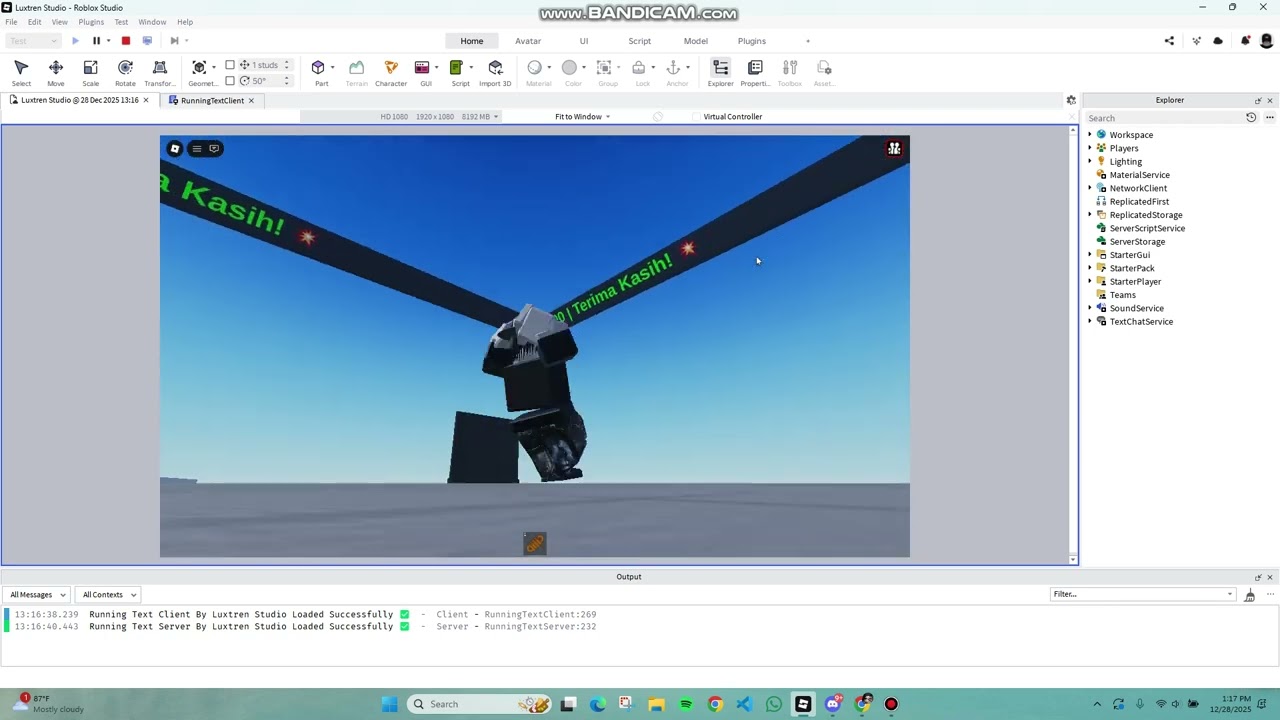
Task: Choose the Select tool
Action: pos(21,72)
